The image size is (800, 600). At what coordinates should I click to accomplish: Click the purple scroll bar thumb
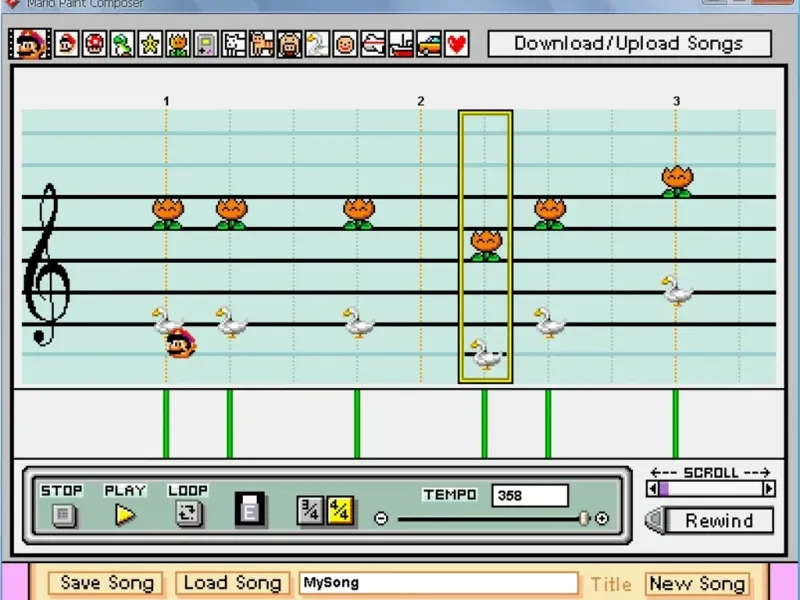point(664,489)
